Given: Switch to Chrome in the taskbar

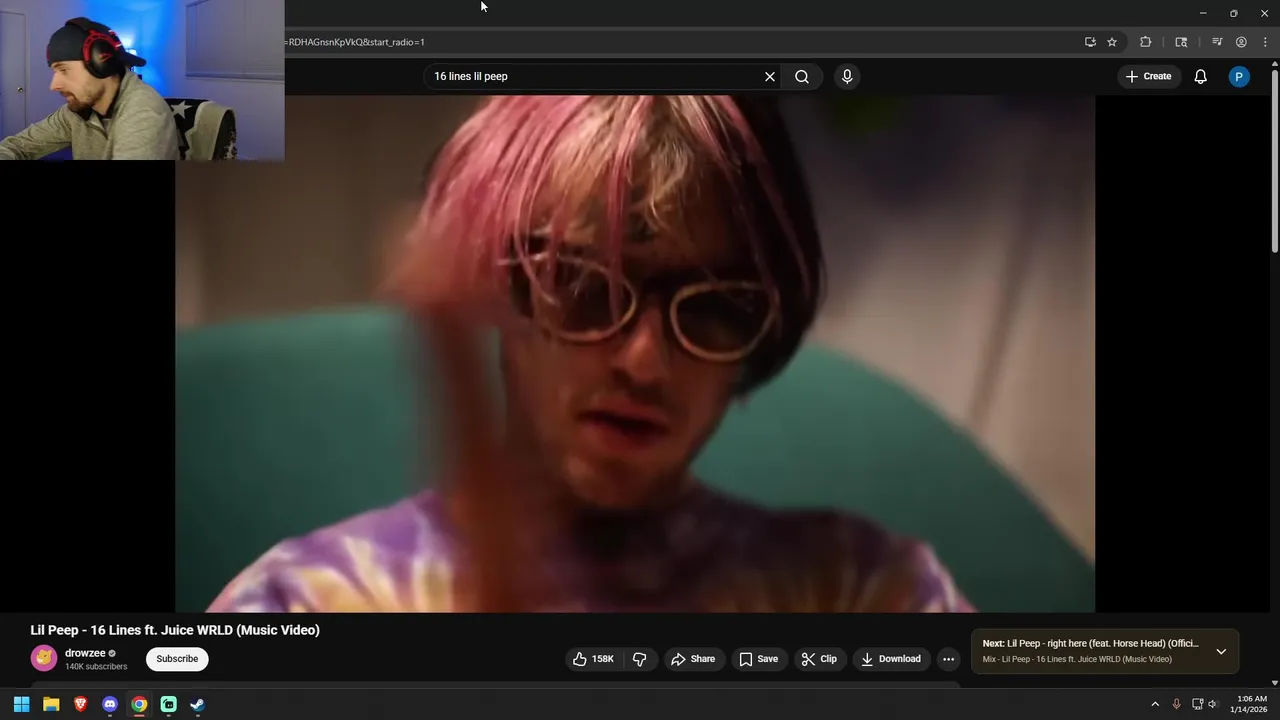Looking at the screenshot, I should tap(139, 704).
